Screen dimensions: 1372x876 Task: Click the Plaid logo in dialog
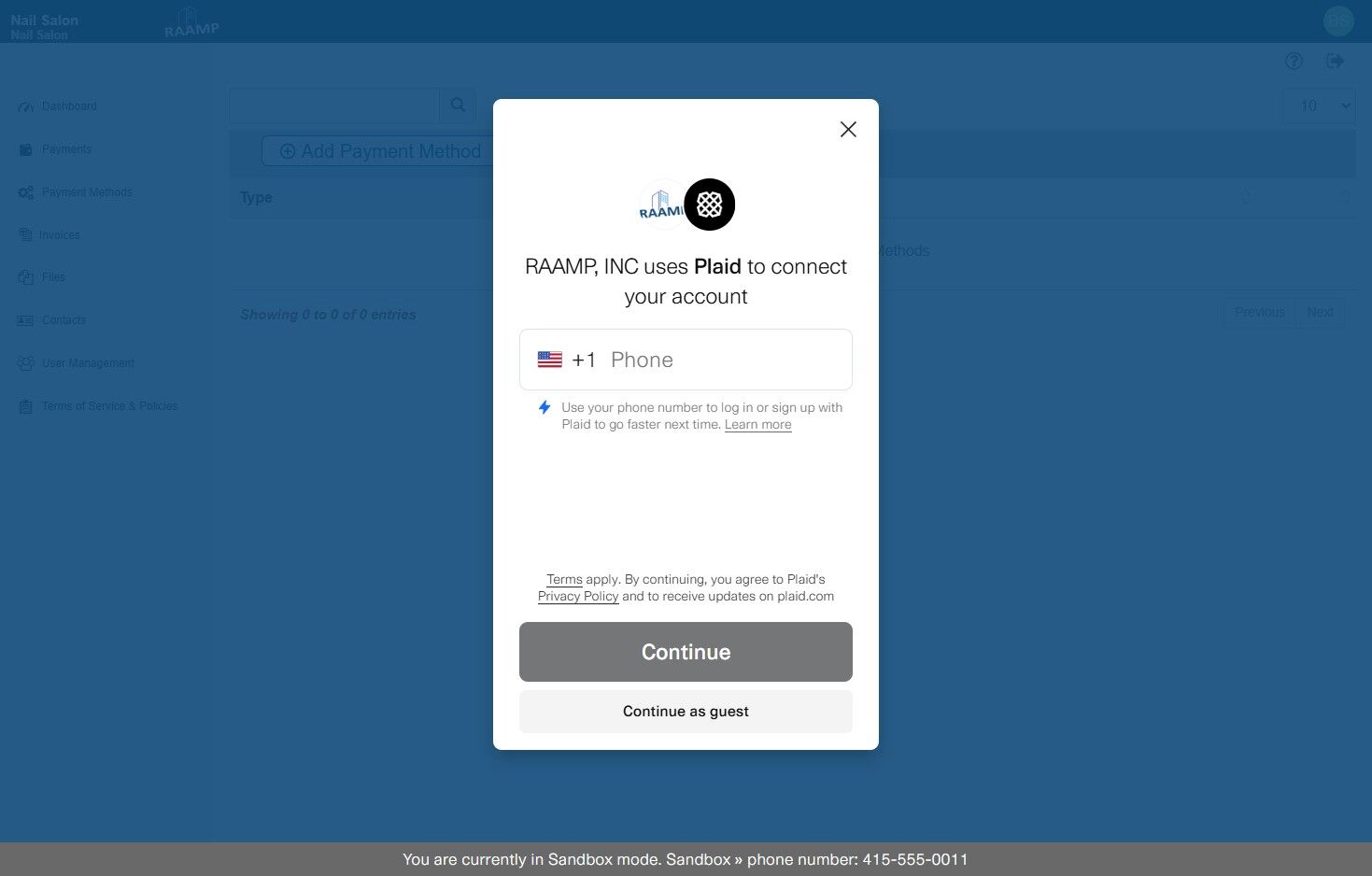point(710,205)
